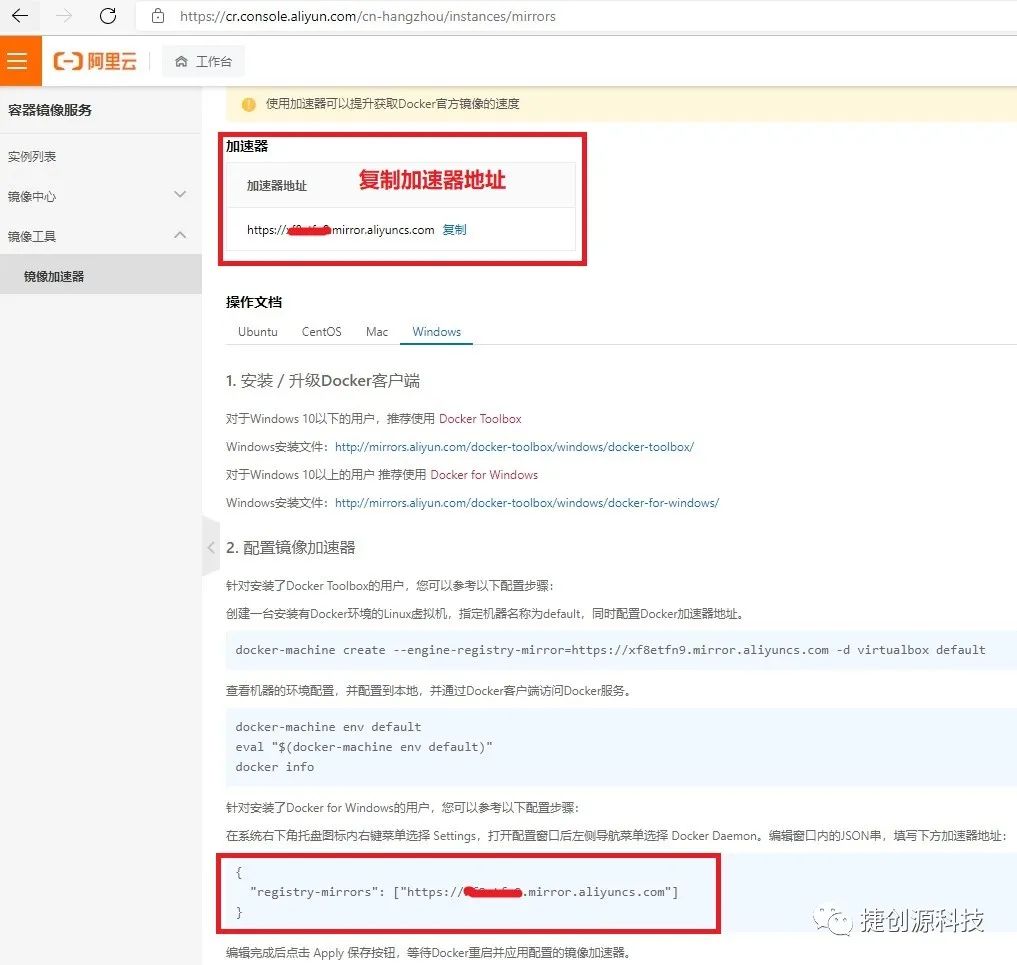Open 实例列表 in sidebar
Viewport: 1017px width, 965px height.
point(32,156)
